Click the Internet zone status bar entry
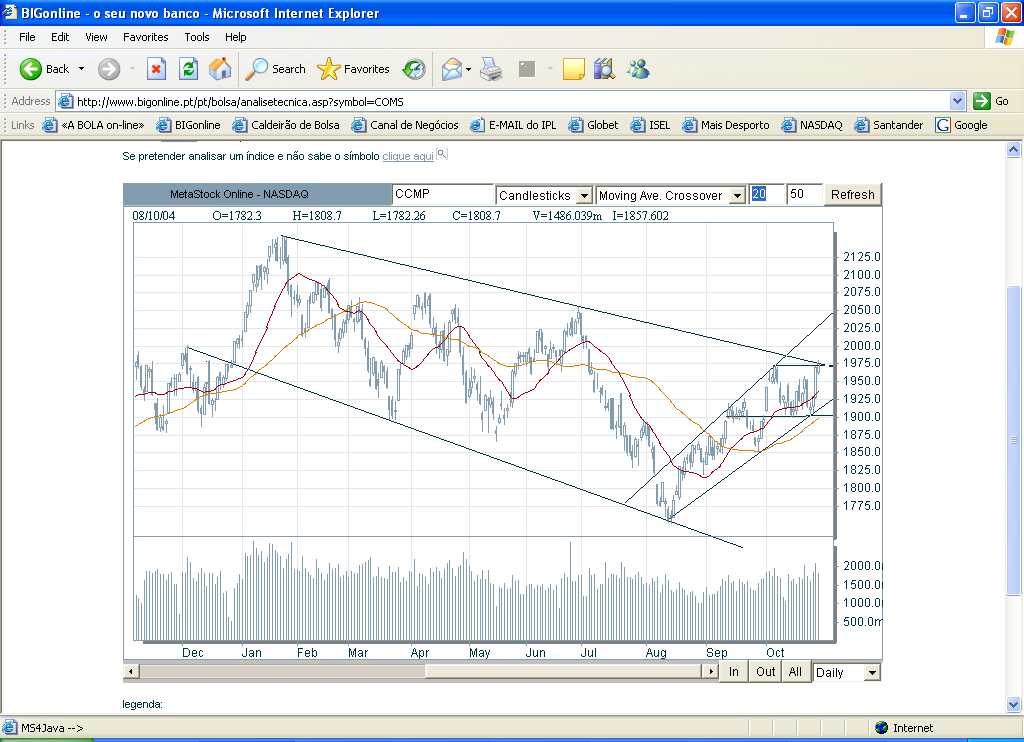The image size is (1024, 742). pyautogui.click(x=904, y=728)
